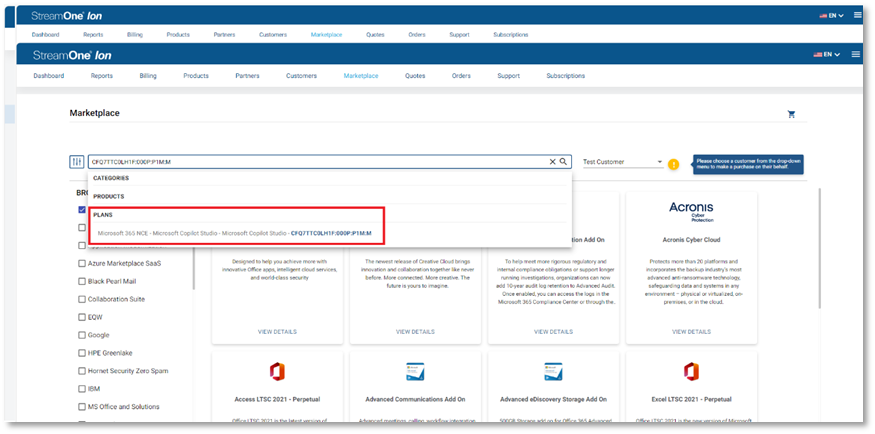The image size is (875, 434).
Task: Open Dashboard in the back window nav
Action: (x=45, y=35)
